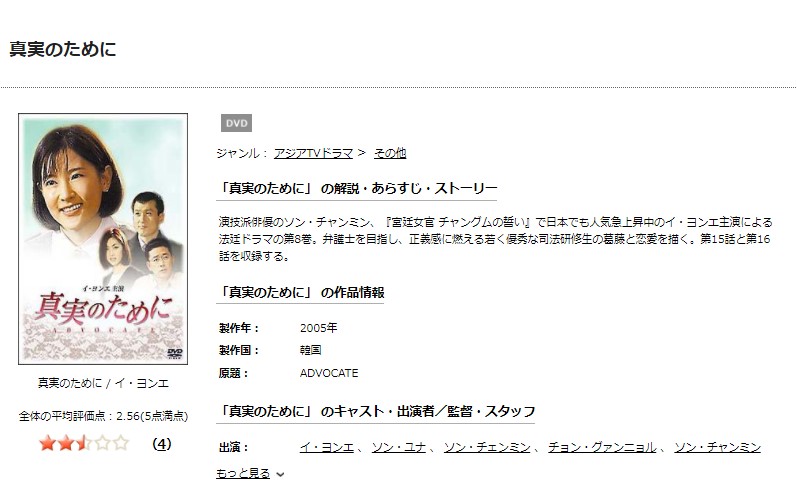Click the fourth empty rating star
The height and width of the screenshot is (501, 797).
click(x=102, y=443)
